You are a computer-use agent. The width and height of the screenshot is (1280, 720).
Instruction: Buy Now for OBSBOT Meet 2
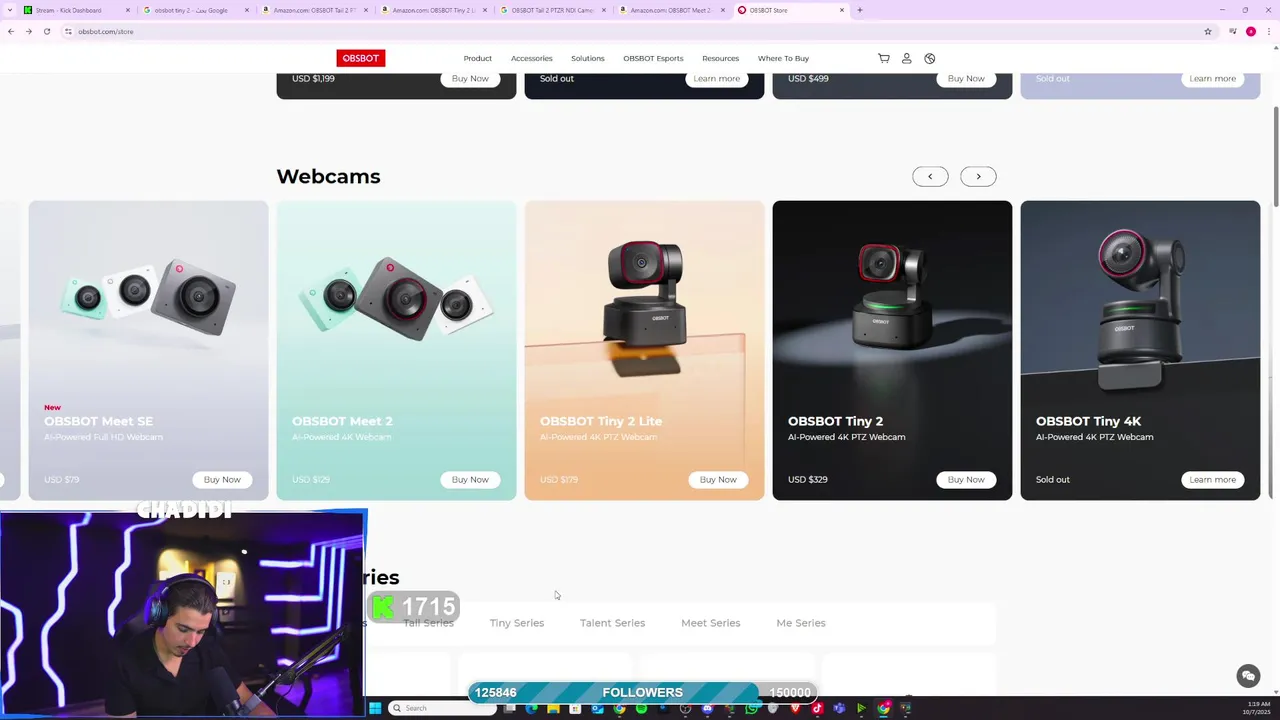(470, 479)
